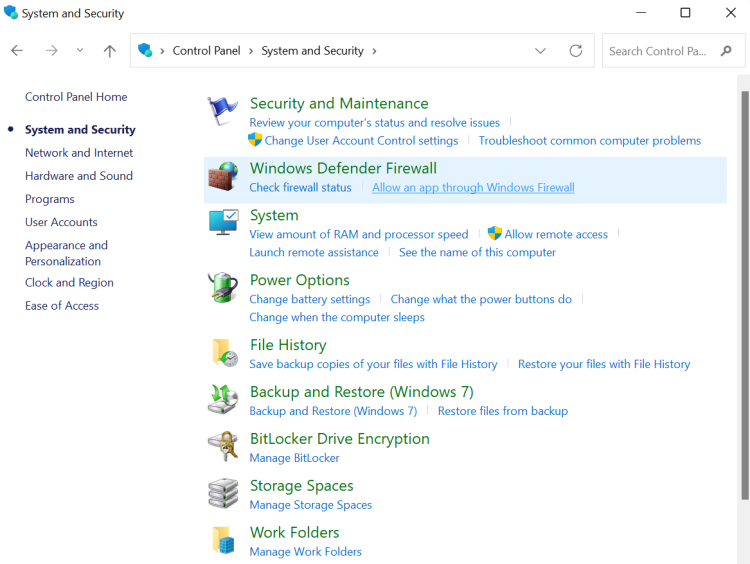Click the System monitor icon

pyautogui.click(x=223, y=222)
